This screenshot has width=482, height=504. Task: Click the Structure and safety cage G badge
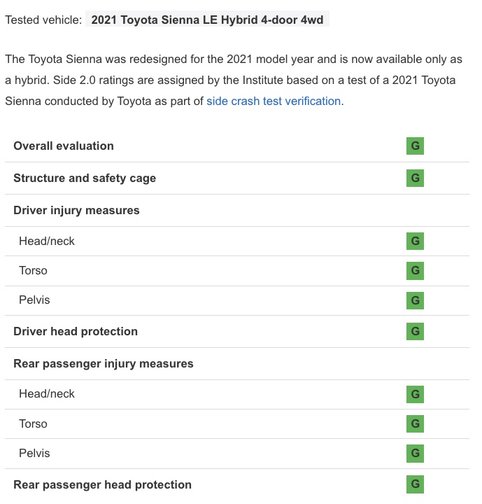click(415, 178)
